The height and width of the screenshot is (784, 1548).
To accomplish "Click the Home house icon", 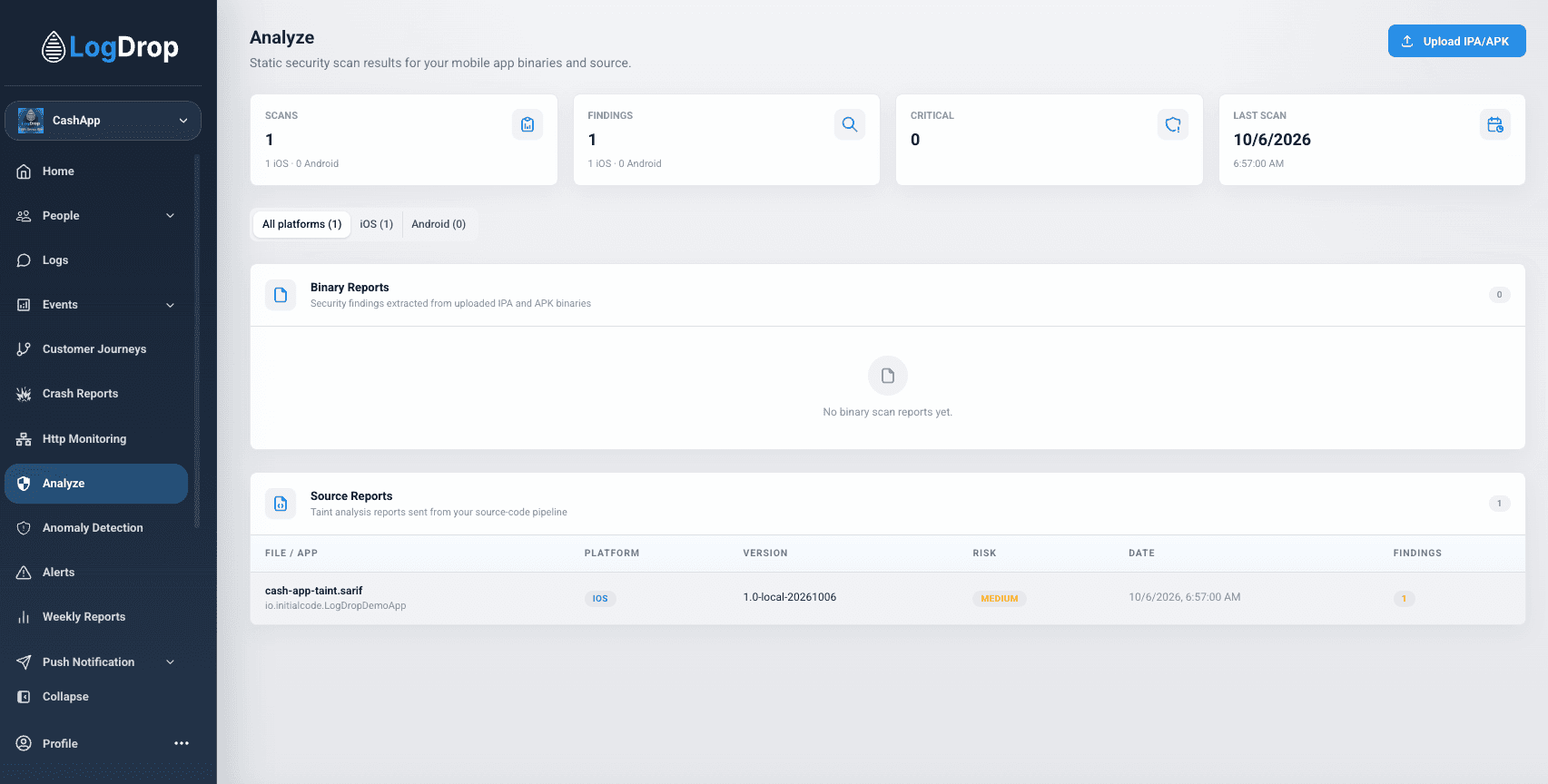I will (24, 171).
